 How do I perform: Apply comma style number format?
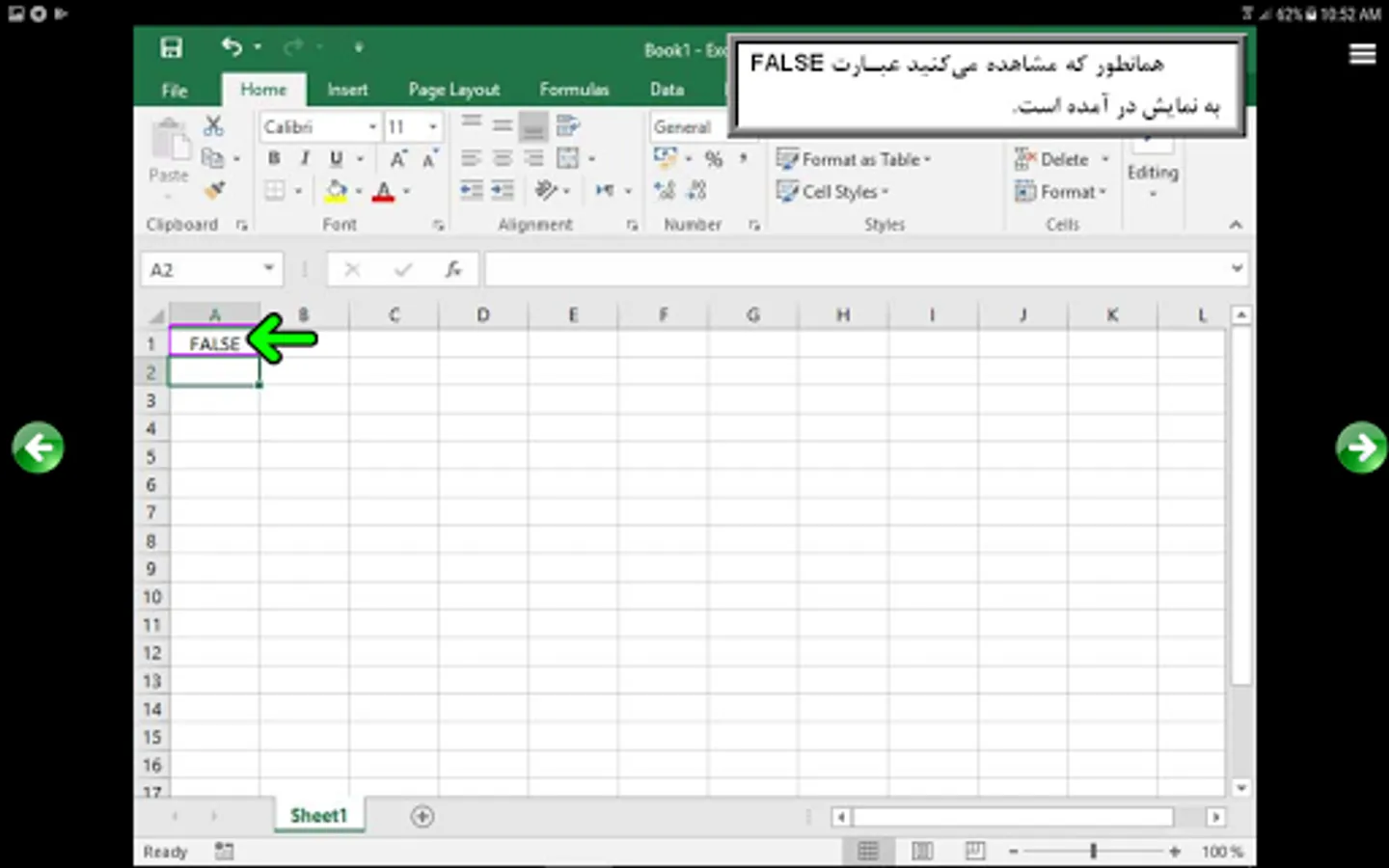[x=743, y=158]
